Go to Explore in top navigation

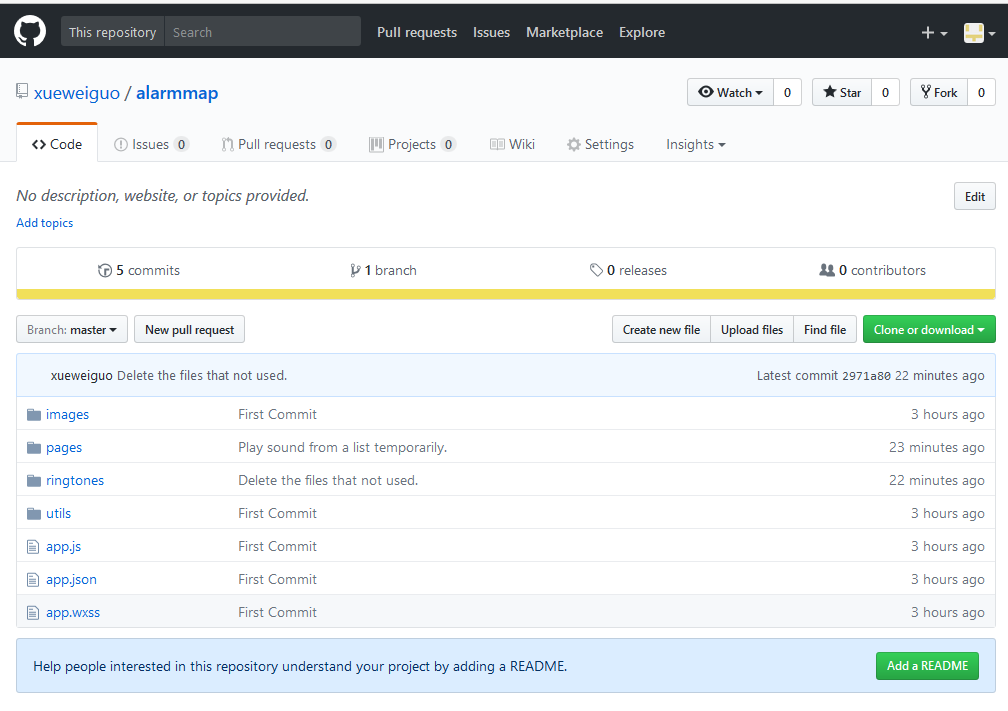(642, 32)
